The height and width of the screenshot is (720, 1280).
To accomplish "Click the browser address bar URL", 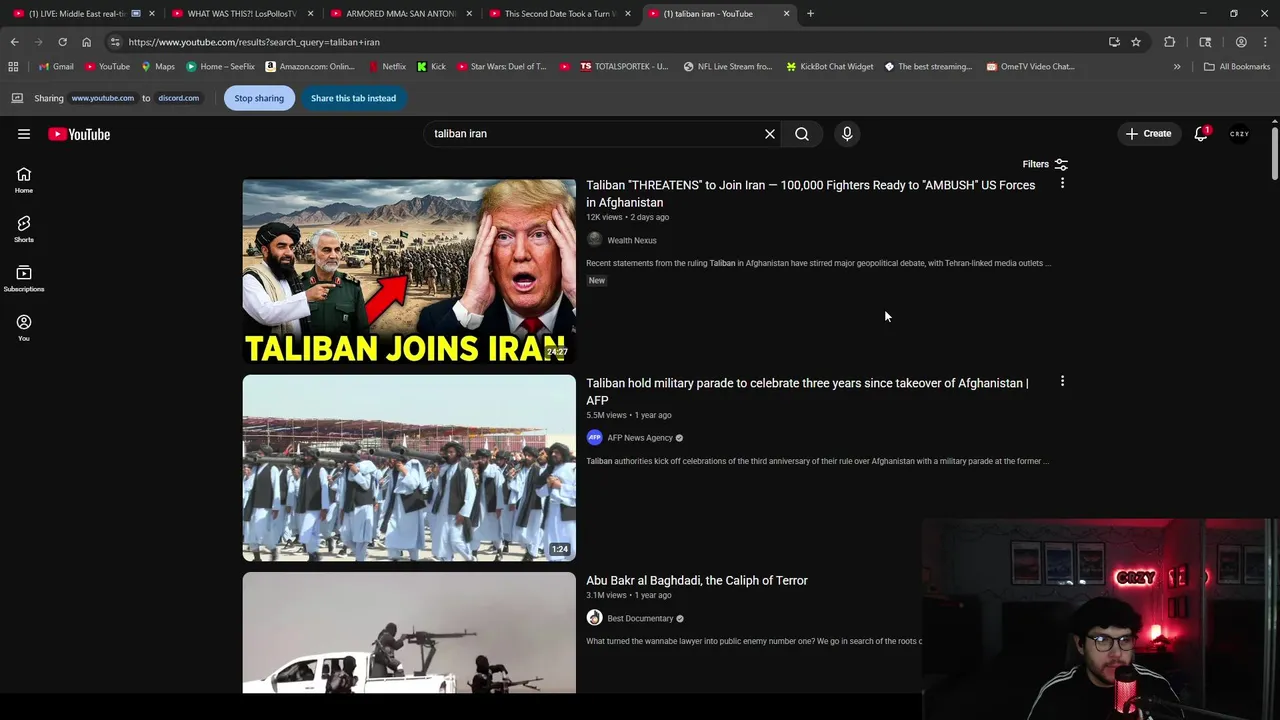I will click(x=254, y=42).
